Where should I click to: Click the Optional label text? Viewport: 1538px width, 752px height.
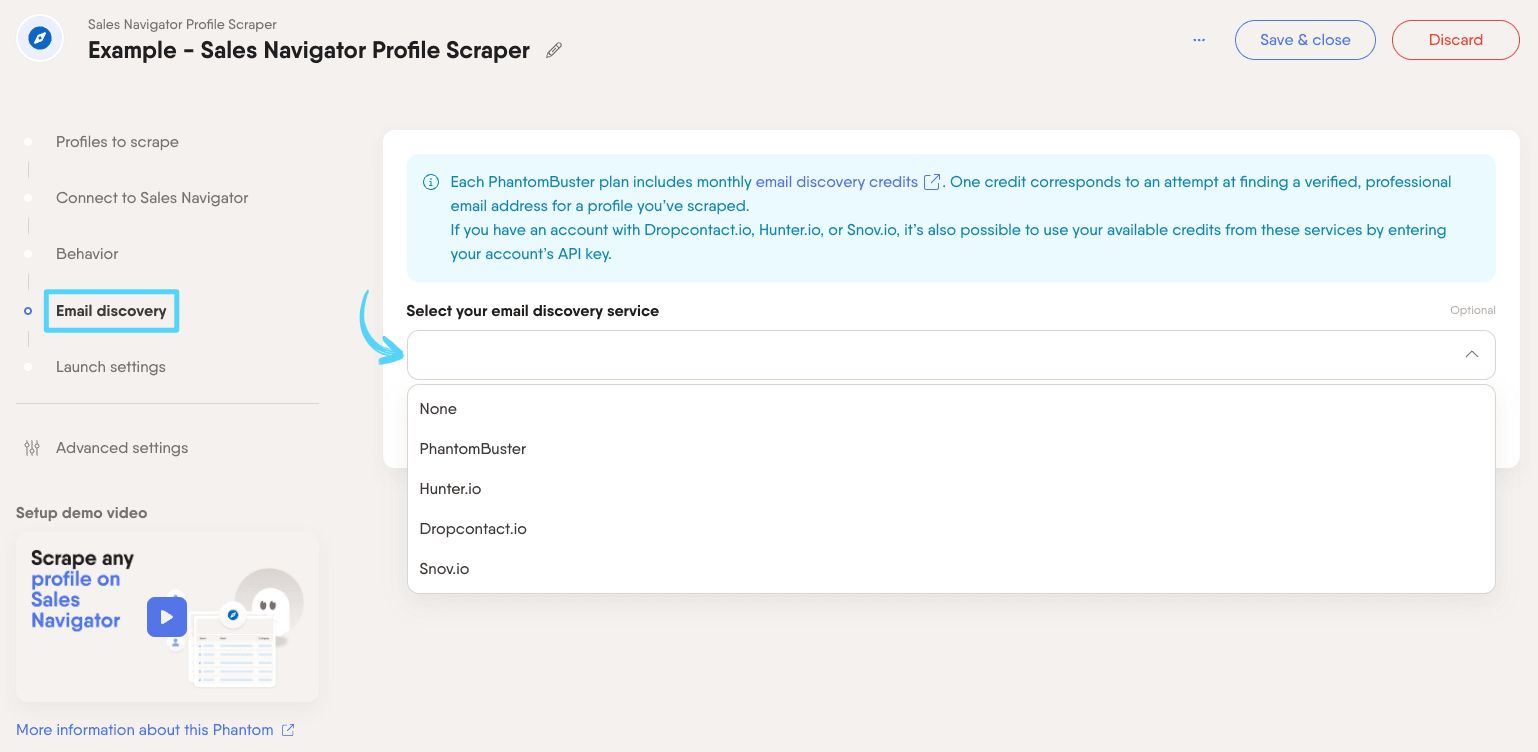point(1473,311)
